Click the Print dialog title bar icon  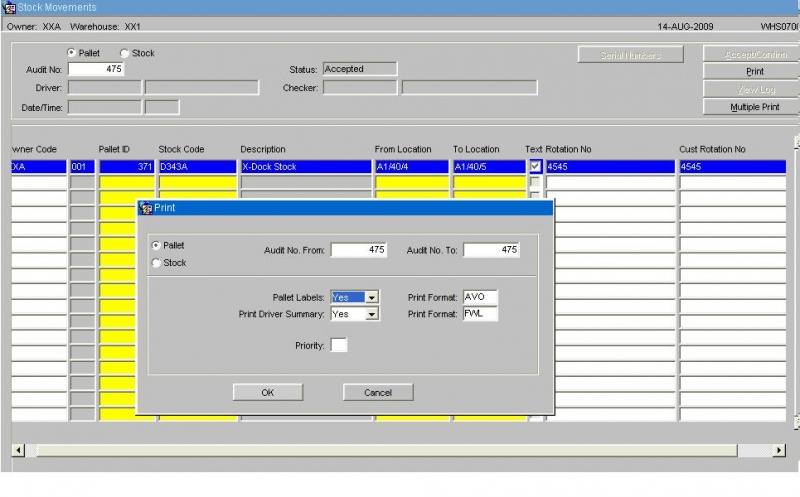[x=146, y=208]
